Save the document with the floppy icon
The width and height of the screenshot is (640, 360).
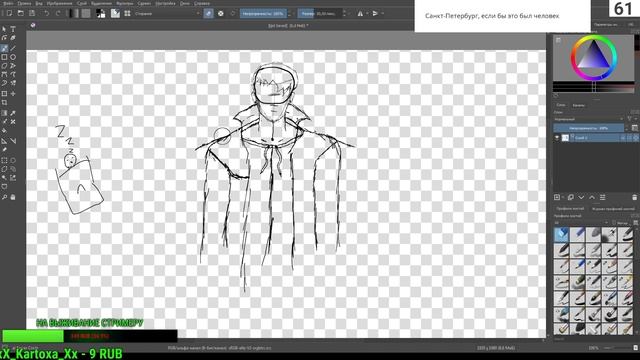[x=32, y=13]
